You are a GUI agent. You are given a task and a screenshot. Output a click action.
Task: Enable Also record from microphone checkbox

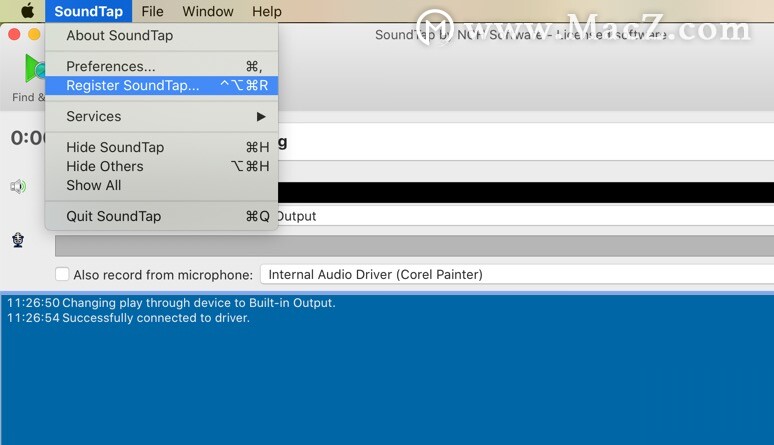coord(62,274)
